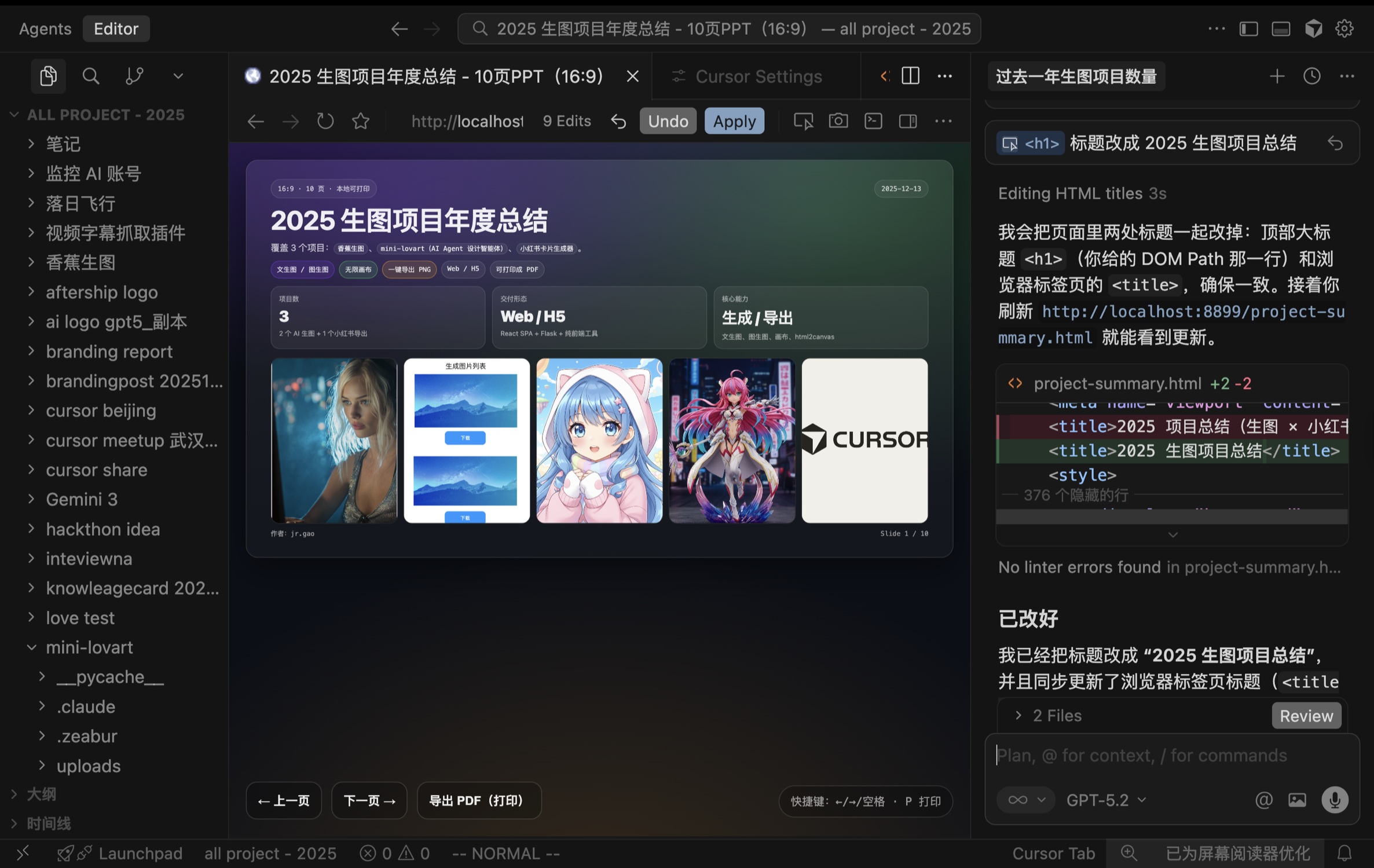Toggle the bottom panel layout icon
Screen dimensions: 1374x868
[1280, 28]
